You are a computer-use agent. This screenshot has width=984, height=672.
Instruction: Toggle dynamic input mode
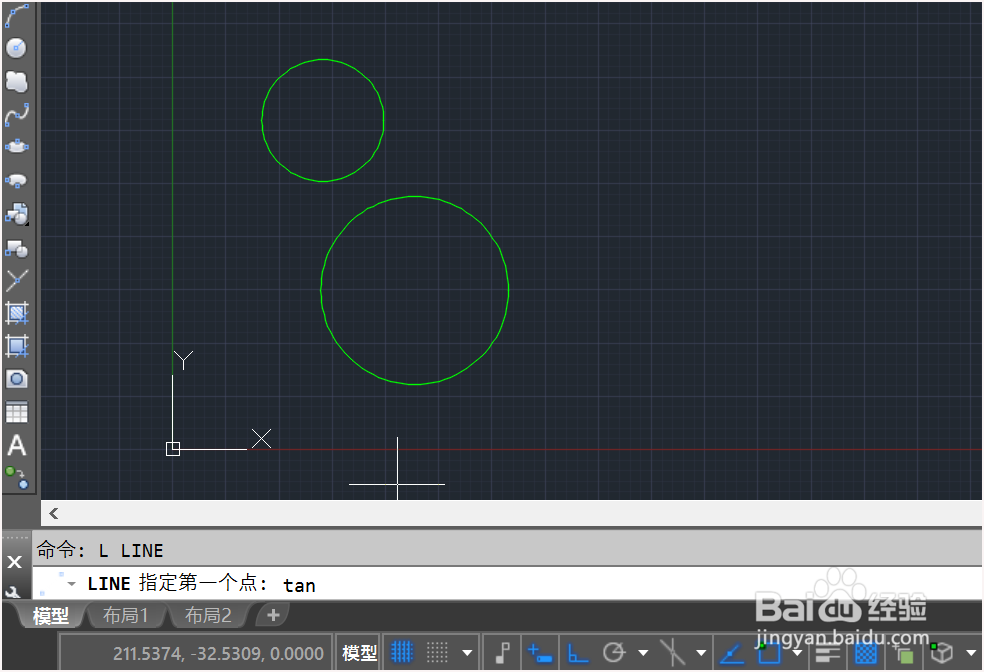point(539,653)
